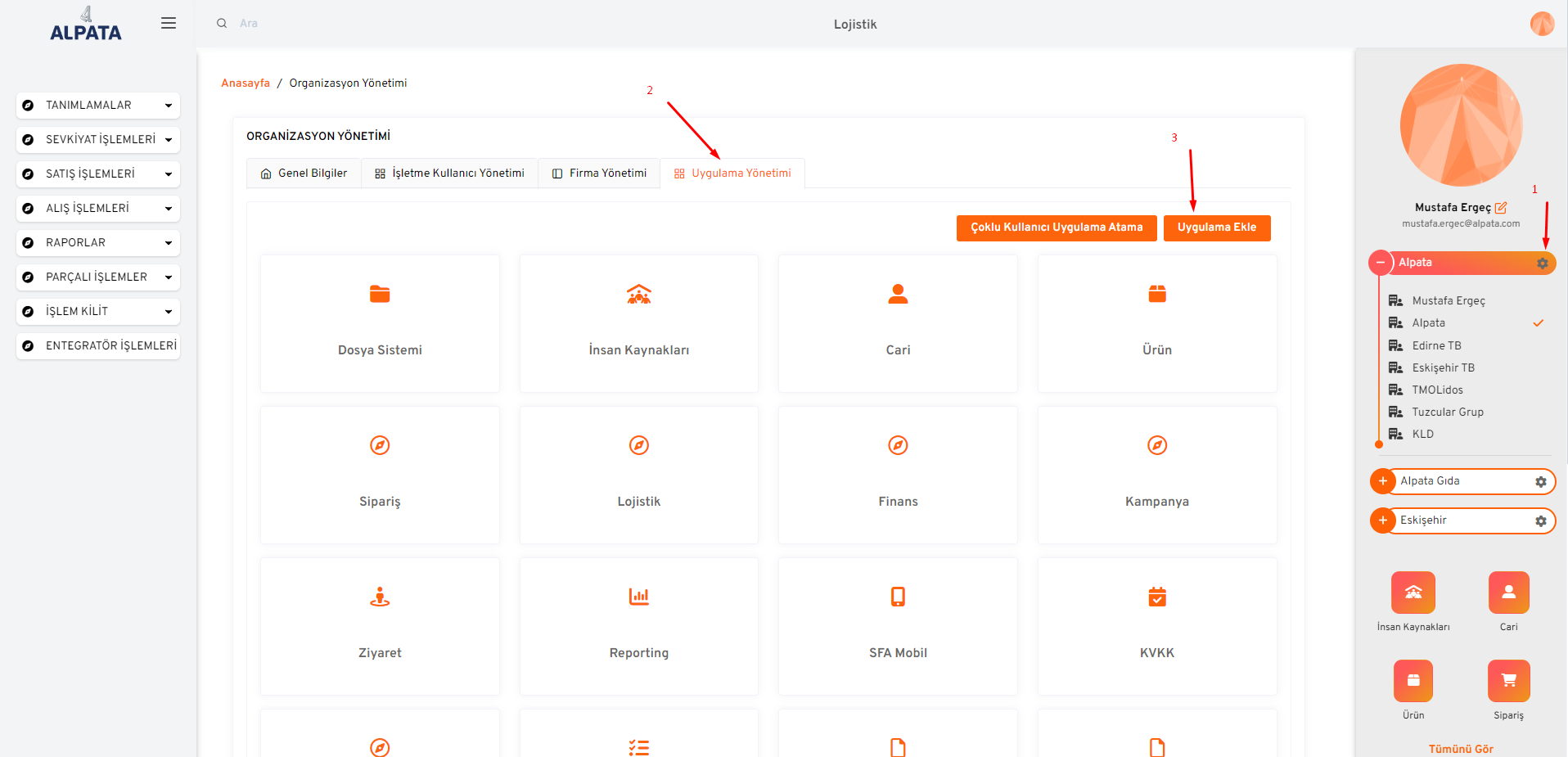Open the Sipariş cart shortcut icon
1568x757 pixels.
pos(1508,681)
